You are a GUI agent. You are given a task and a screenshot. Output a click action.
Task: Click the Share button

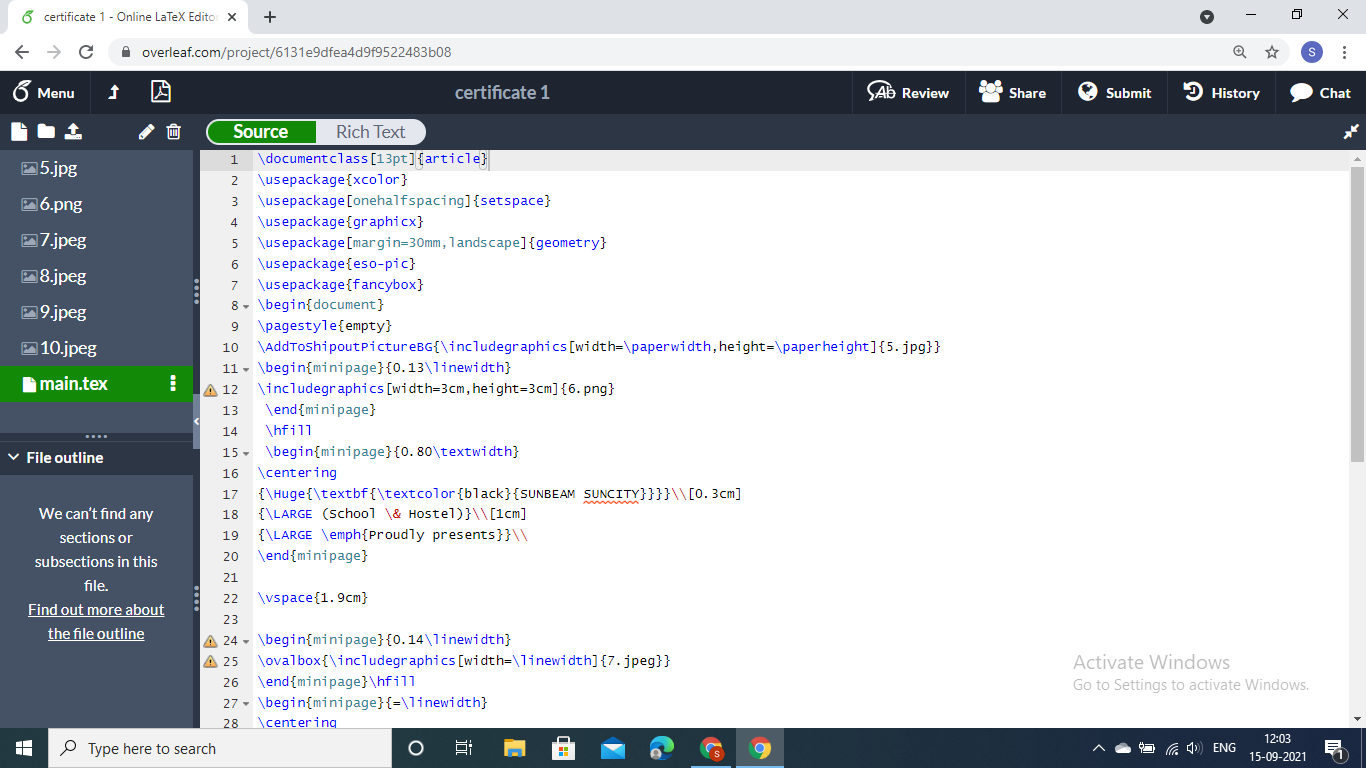pos(1012,93)
